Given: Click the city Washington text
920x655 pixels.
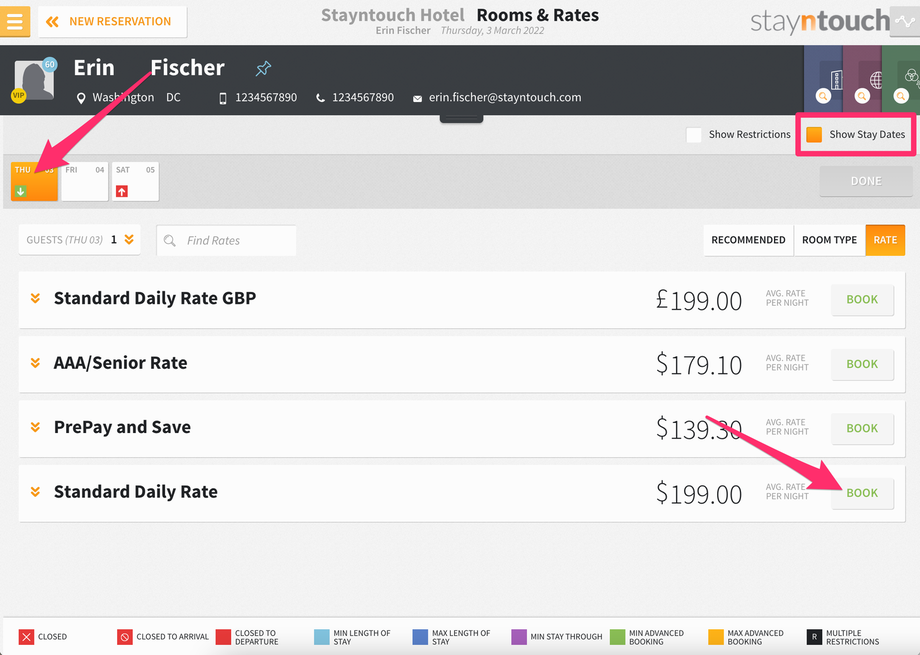Looking at the screenshot, I should [x=123, y=97].
